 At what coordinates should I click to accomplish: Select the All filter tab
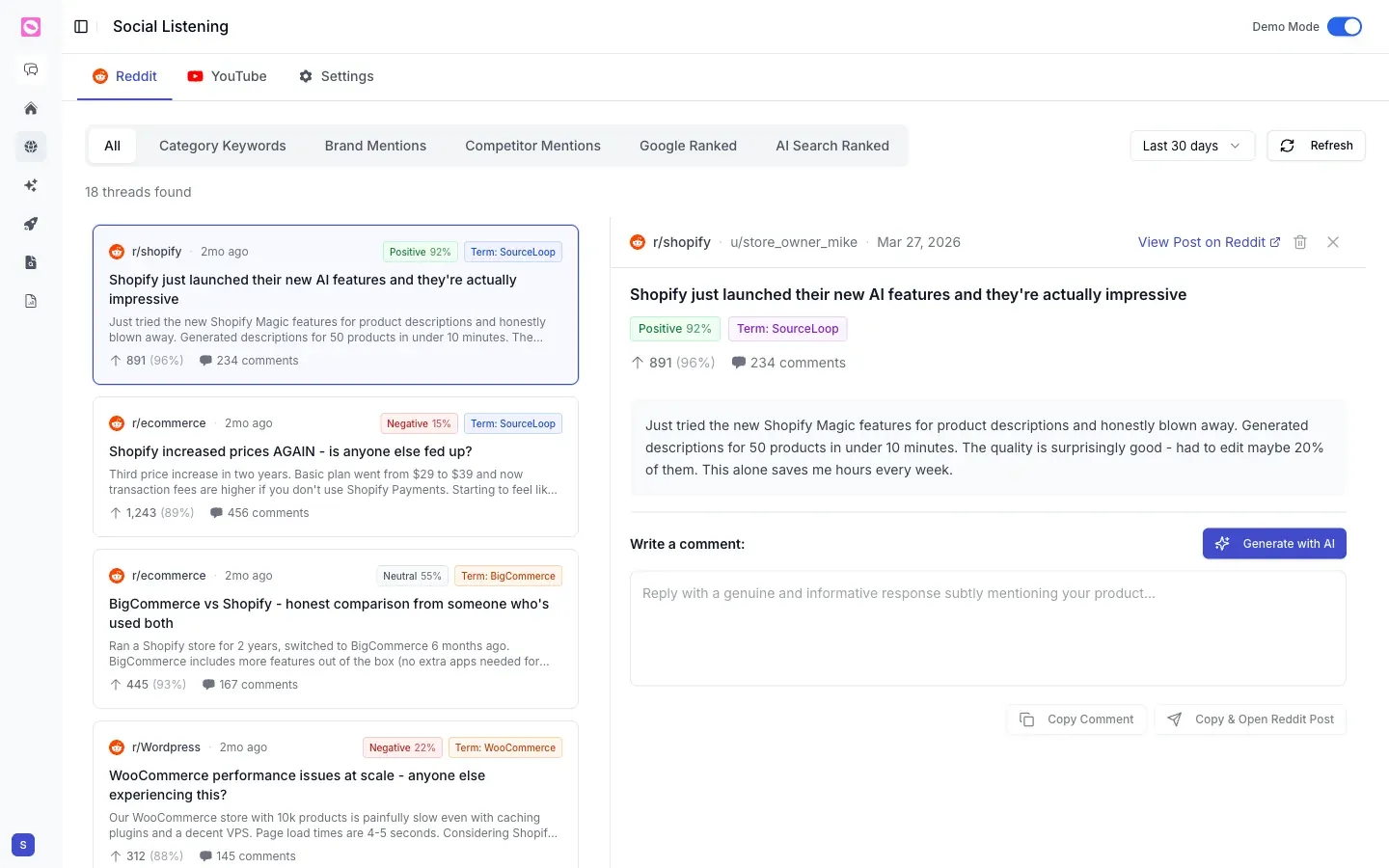(112, 146)
